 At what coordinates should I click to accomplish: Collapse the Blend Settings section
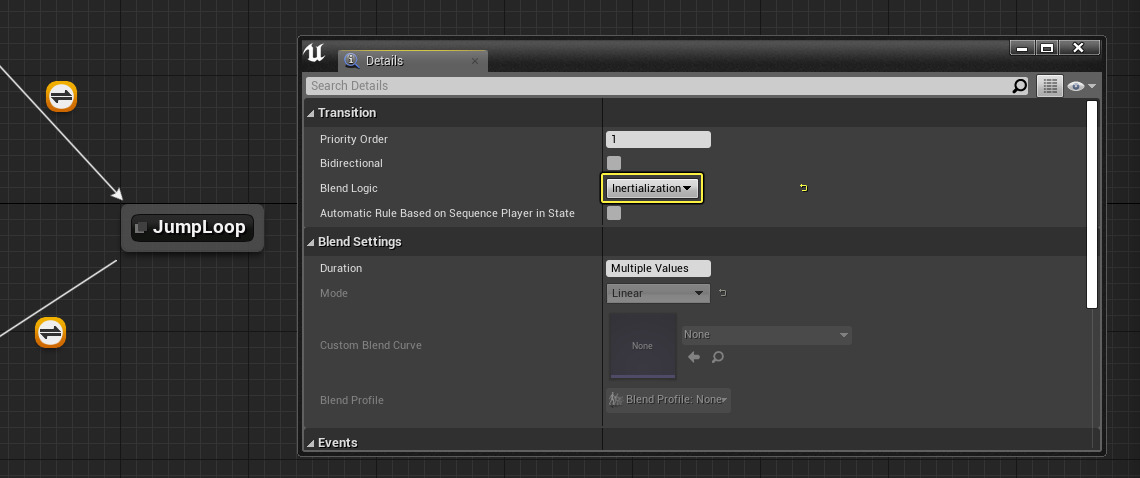[x=311, y=242]
